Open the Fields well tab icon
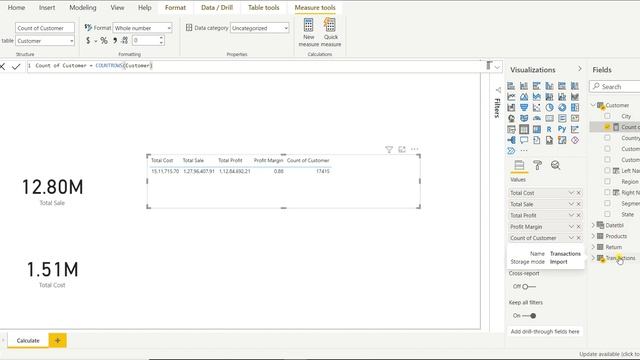Image resolution: width=640 pixels, height=360 pixels. tap(519, 165)
